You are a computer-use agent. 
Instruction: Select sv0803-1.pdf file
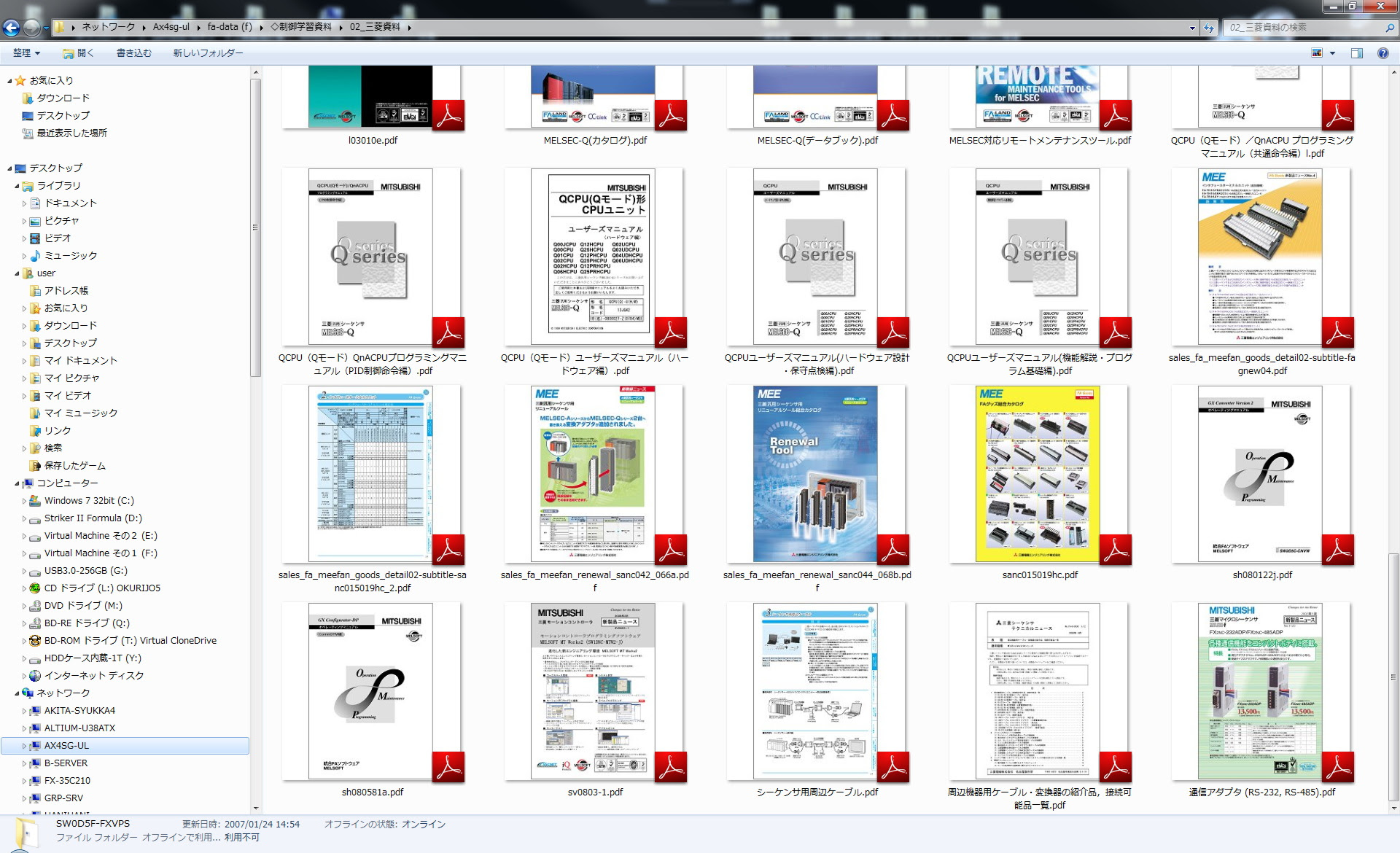[x=595, y=700]
